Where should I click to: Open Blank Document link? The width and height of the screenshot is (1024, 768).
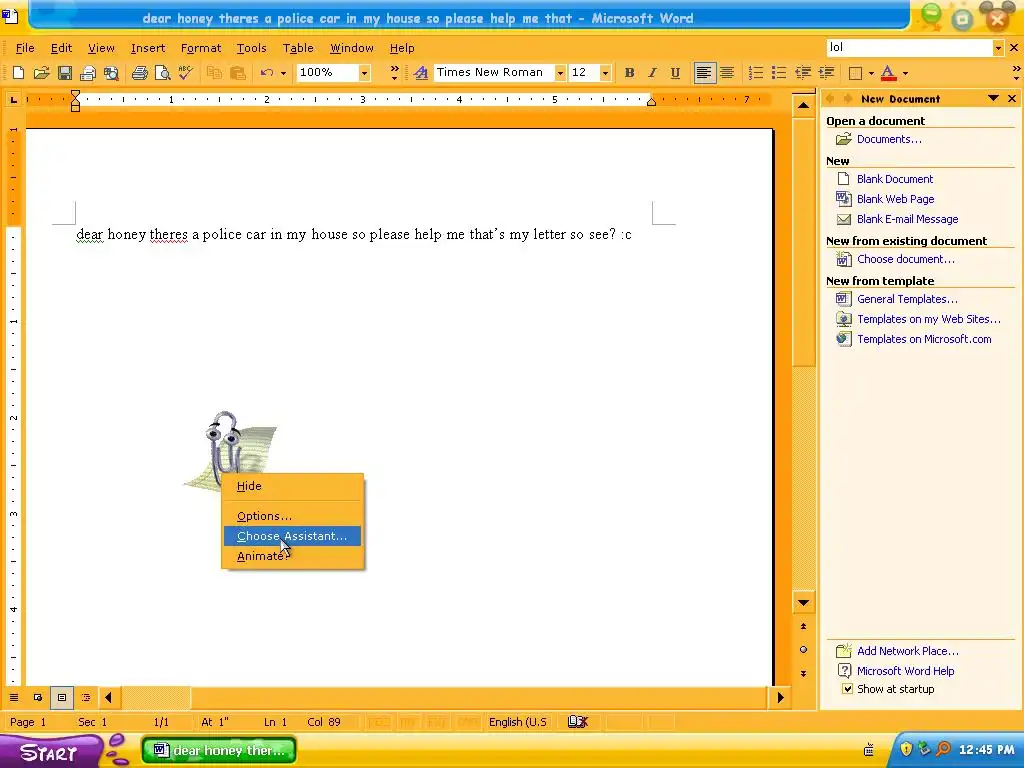895,179
